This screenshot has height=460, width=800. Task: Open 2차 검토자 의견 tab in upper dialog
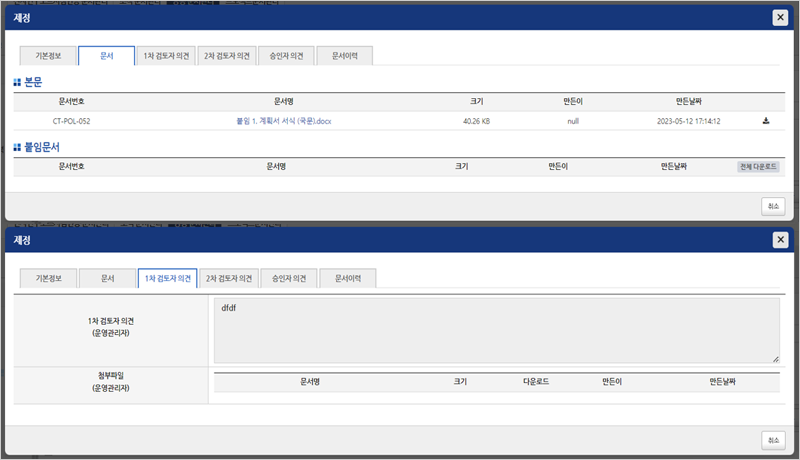tap(225, 56)
